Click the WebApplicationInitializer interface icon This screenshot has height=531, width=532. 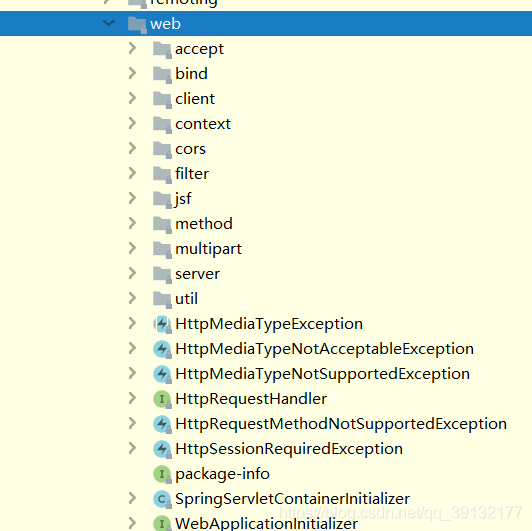162,524
